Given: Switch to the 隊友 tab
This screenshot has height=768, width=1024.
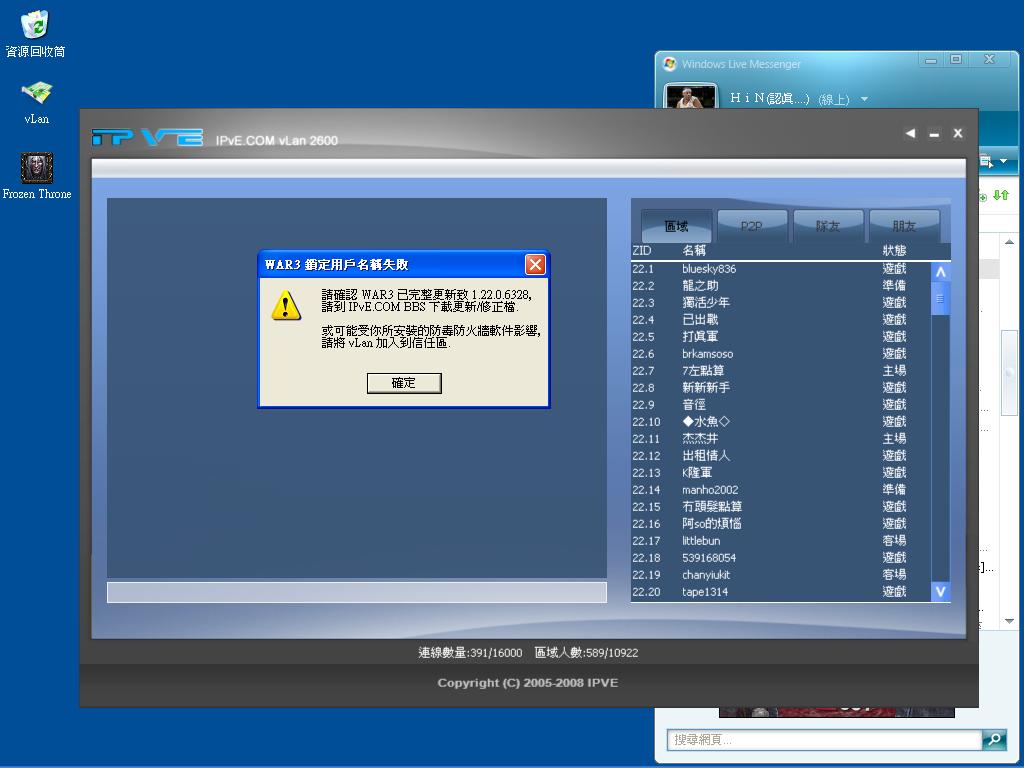Looking at the screenshot, I should coord(828,226).
